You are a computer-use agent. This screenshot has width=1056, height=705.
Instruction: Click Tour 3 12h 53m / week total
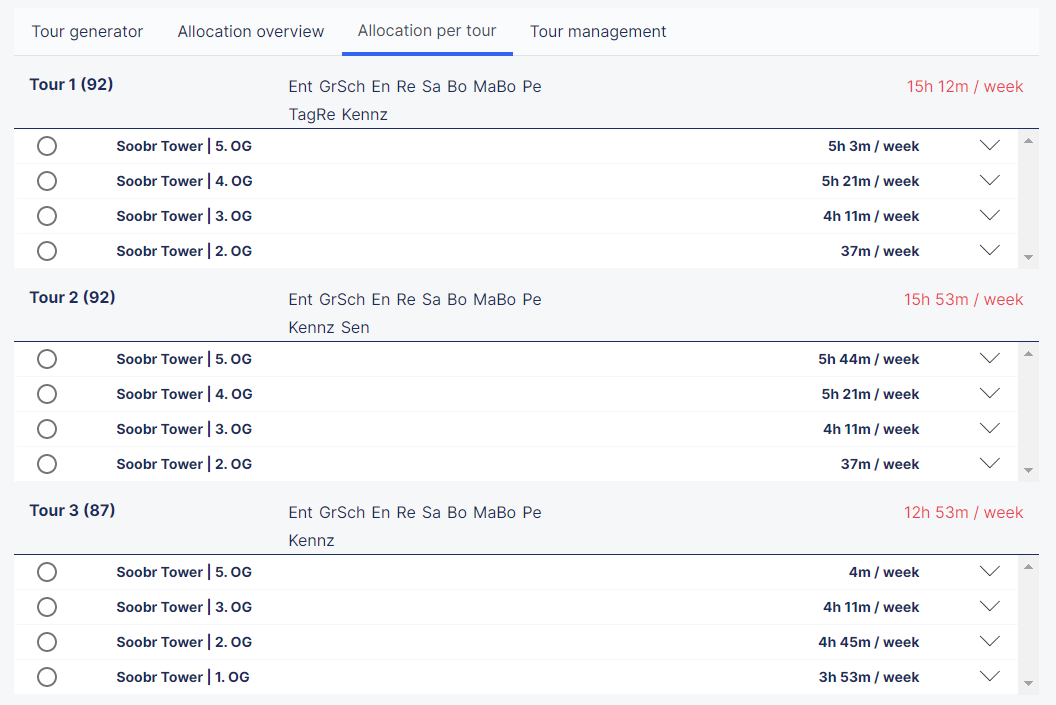point(963,512)
